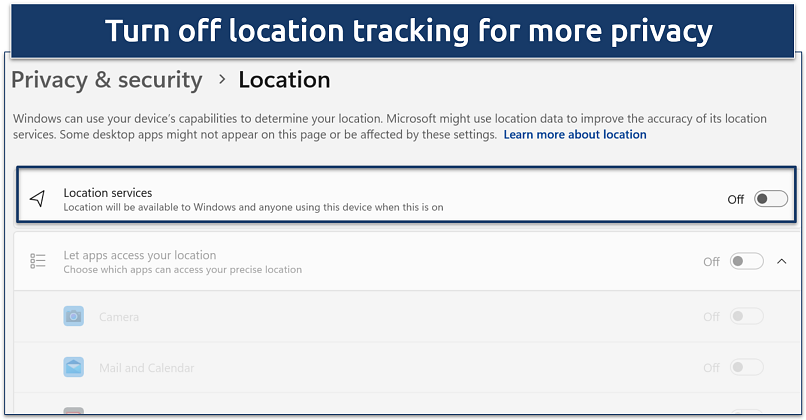Image resolution: width=806 pixels, height=420 pixels.
Task: Toggle Let apps access your location
Action: 746,261
